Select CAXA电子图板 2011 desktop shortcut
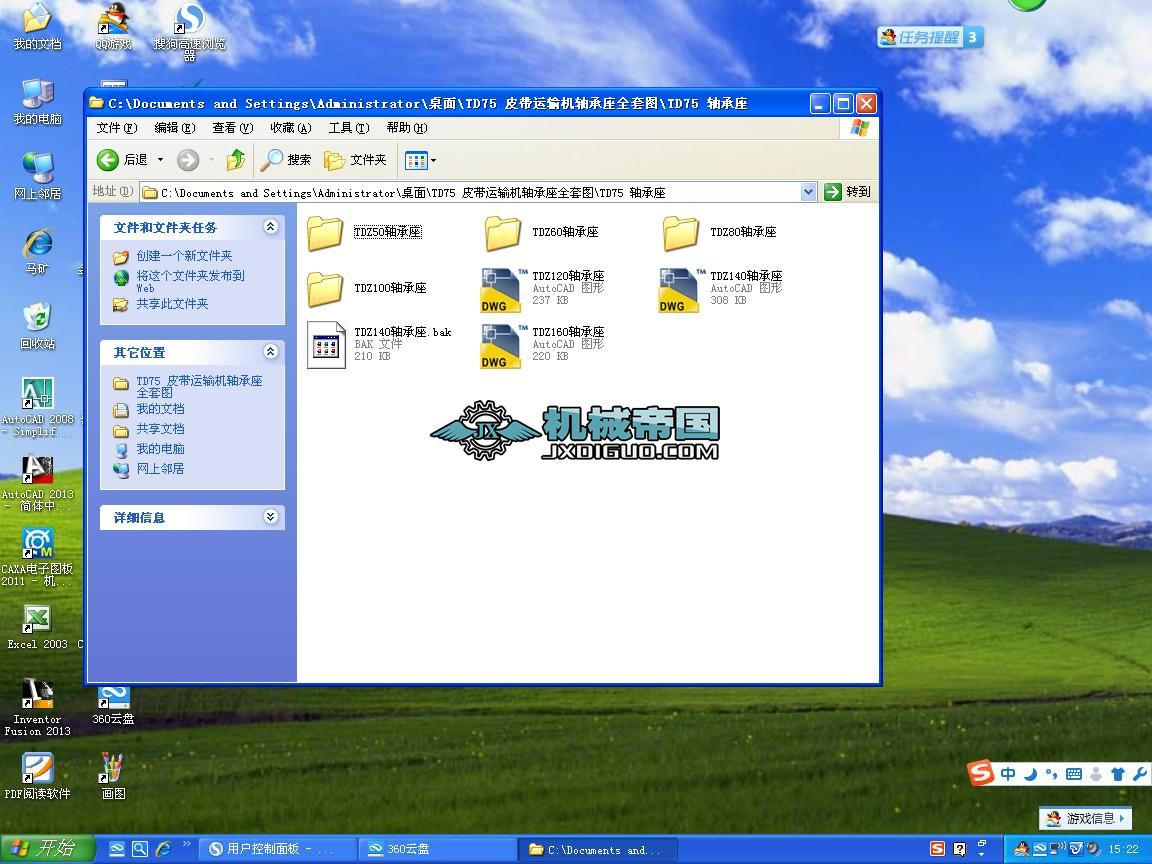 pos(37,557)
